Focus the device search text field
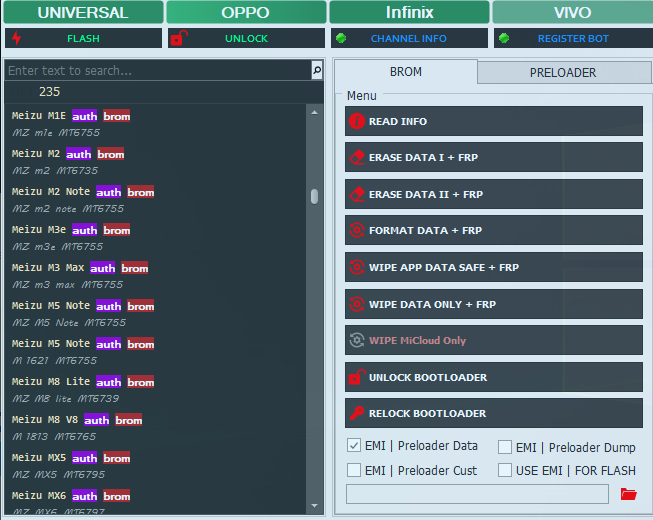653x520 pixels. (x=158, y=70)
